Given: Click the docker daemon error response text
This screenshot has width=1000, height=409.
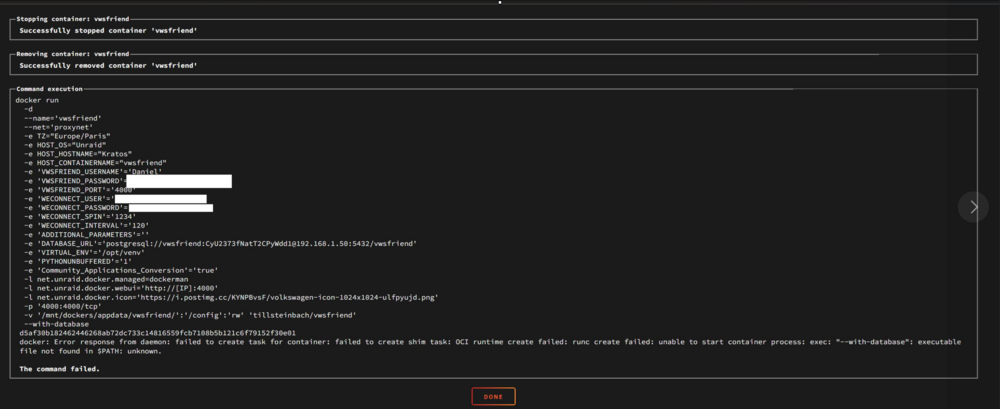Looking at the screenshot, I should pyautogui.click(x=490, y=346).
